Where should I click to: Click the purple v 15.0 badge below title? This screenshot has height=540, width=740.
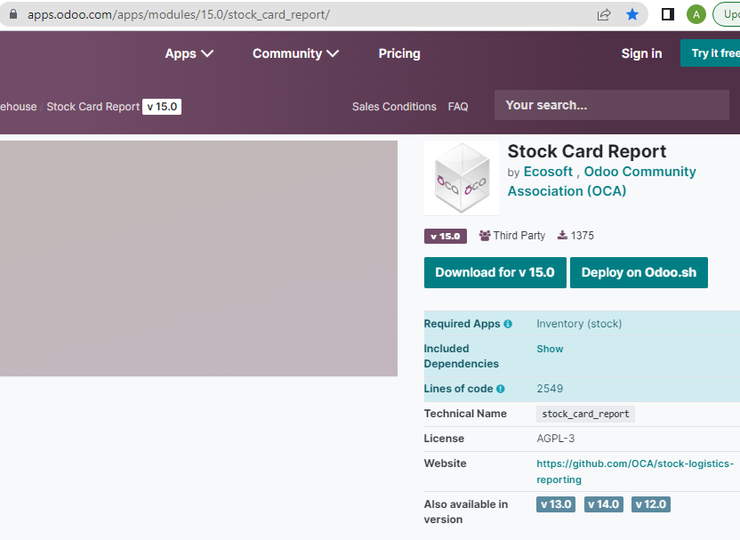click(446, 236)
